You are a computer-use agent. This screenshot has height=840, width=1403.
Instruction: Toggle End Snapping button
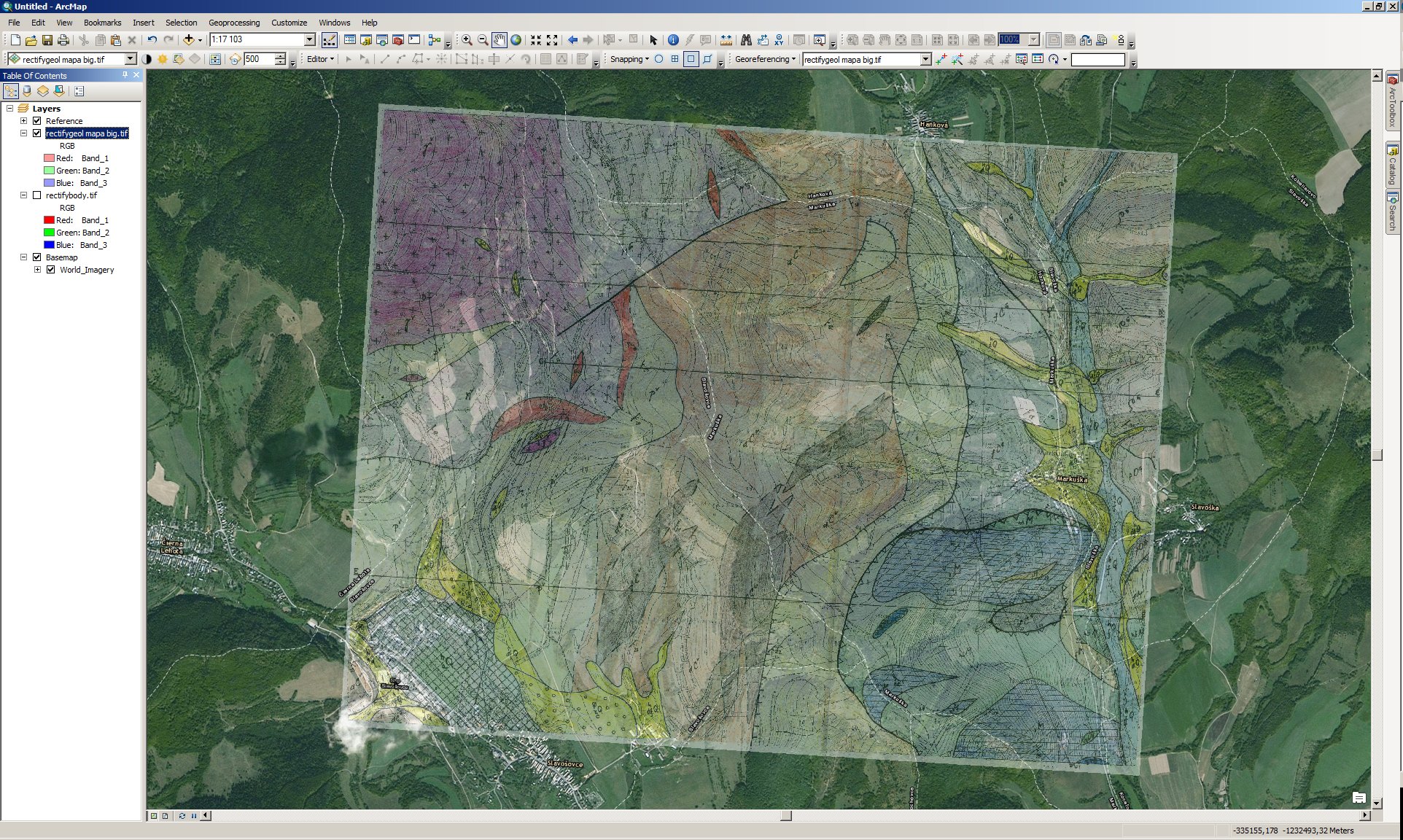675,59
